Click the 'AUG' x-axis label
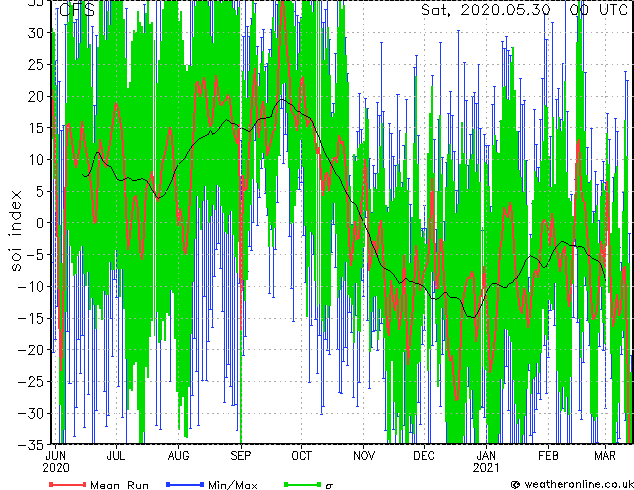634x490 pixels. 178,456
